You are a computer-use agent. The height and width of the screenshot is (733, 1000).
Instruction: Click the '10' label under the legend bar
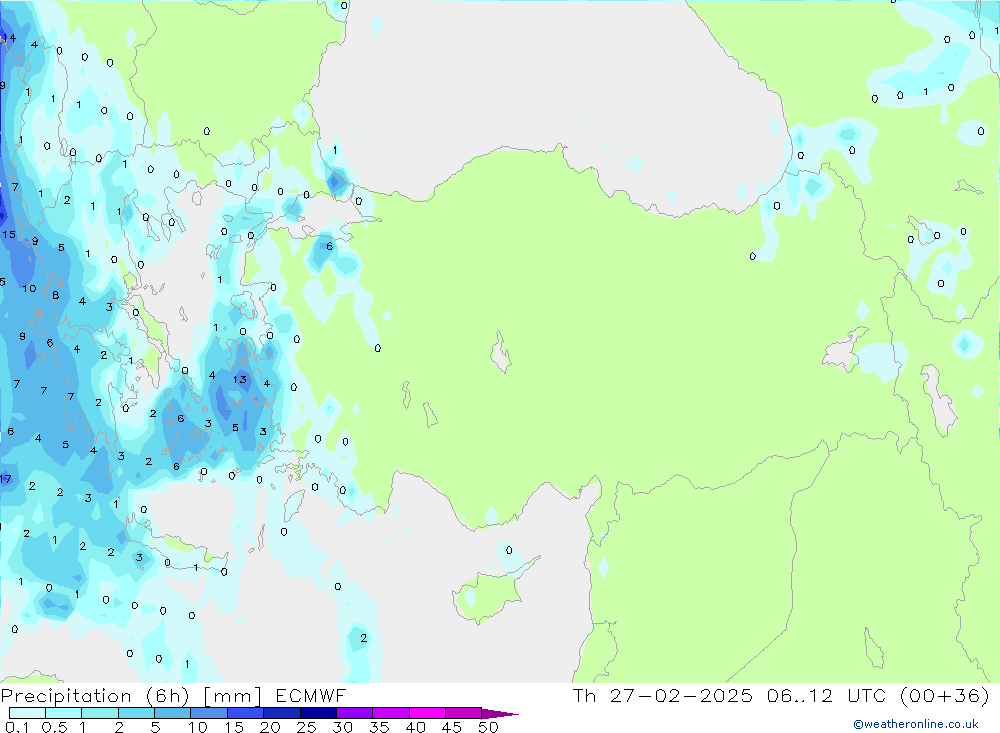[198, 727]
